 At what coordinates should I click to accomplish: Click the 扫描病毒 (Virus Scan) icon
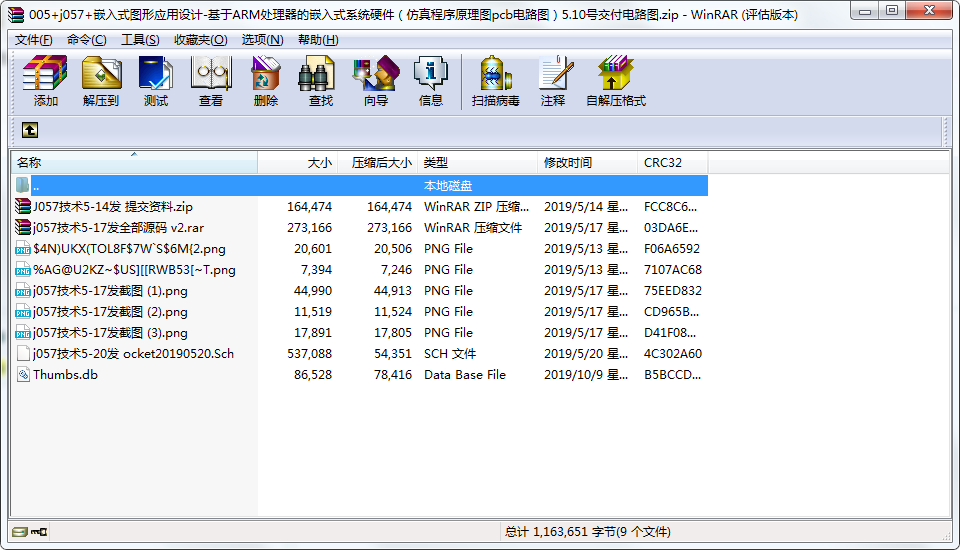[495, 80]
